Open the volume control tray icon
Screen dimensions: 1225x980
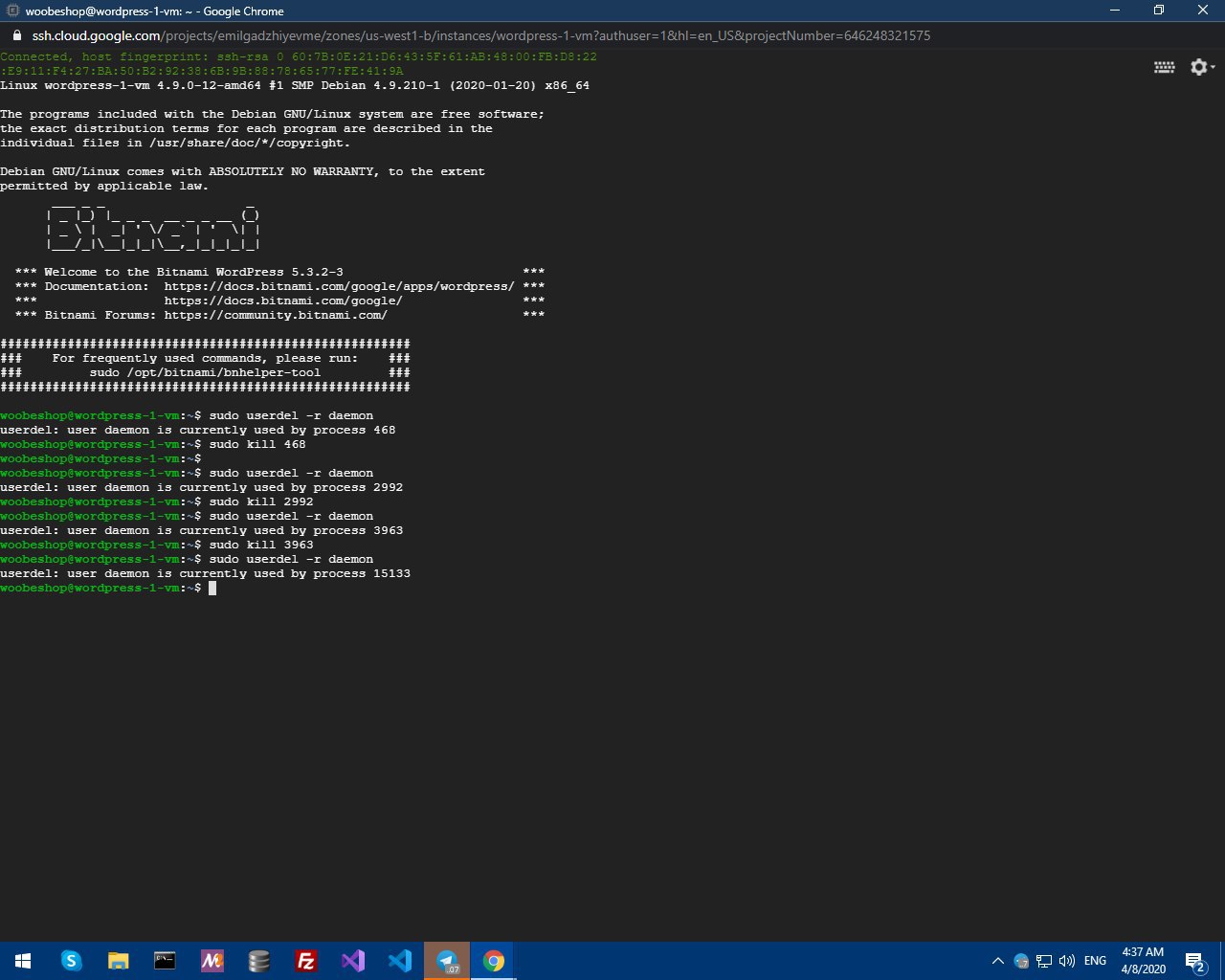[x=1067, y=961]
